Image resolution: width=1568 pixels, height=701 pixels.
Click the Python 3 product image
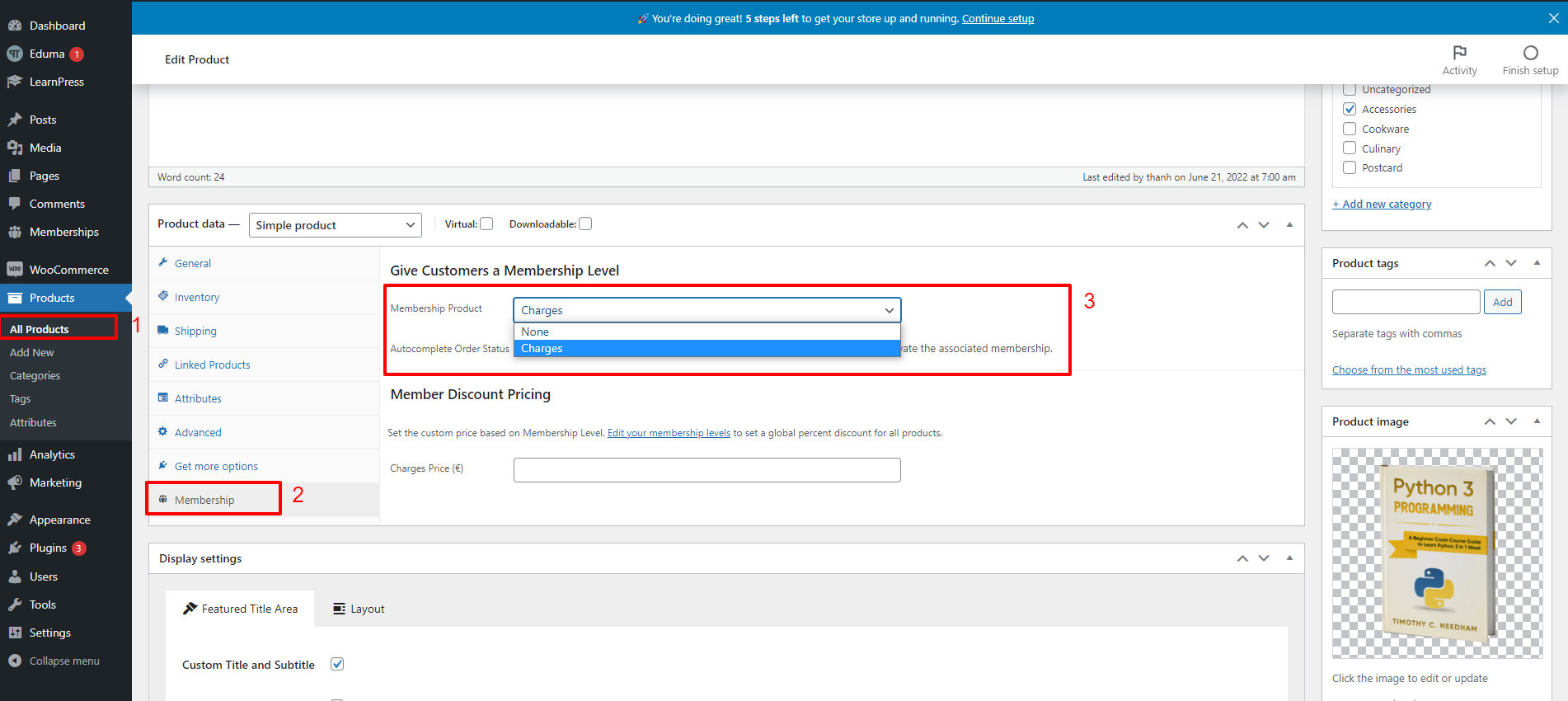(x=1437, y=553)
